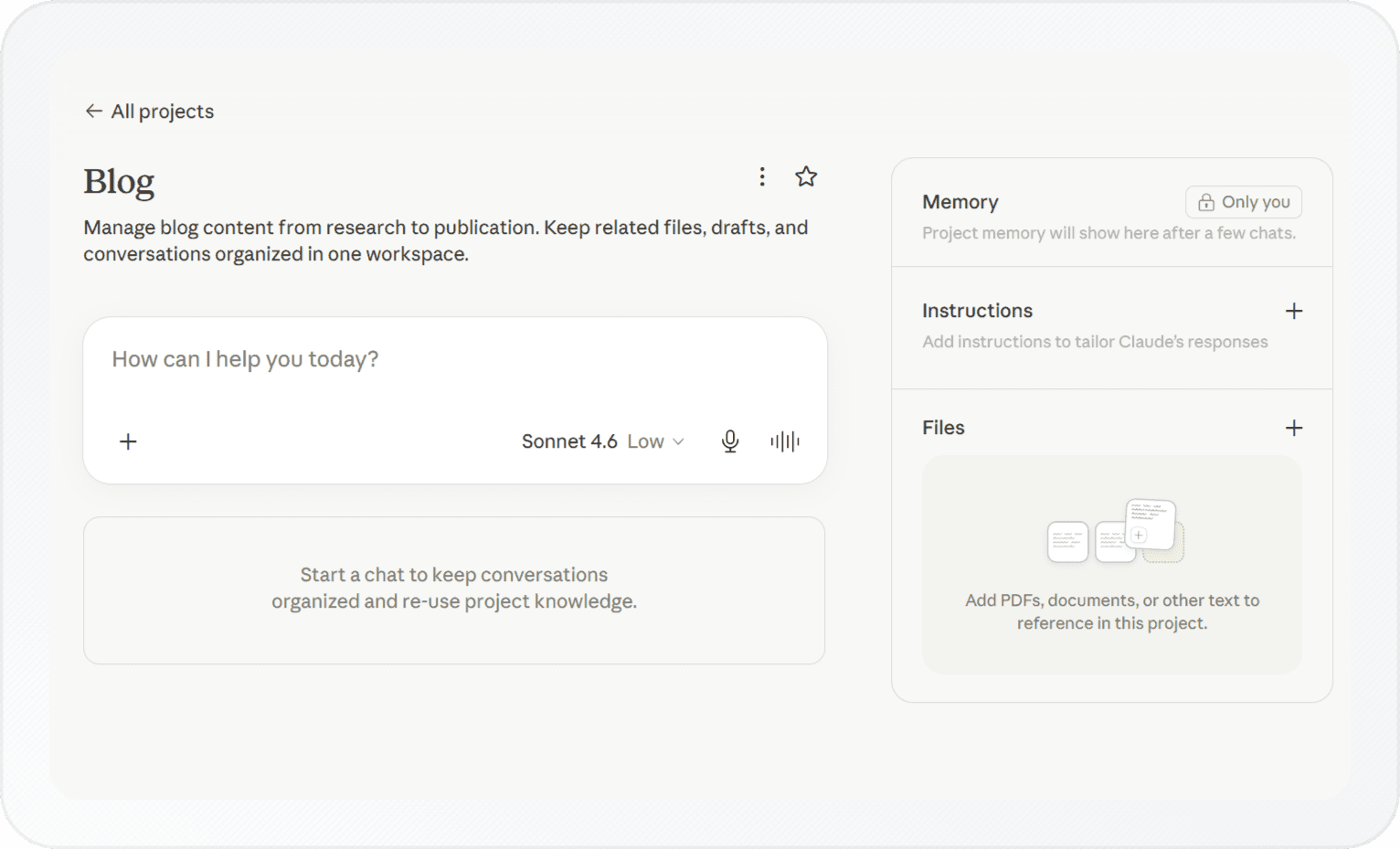Star the Blog project
1400x849 pixels.
(x=806, y=176)
